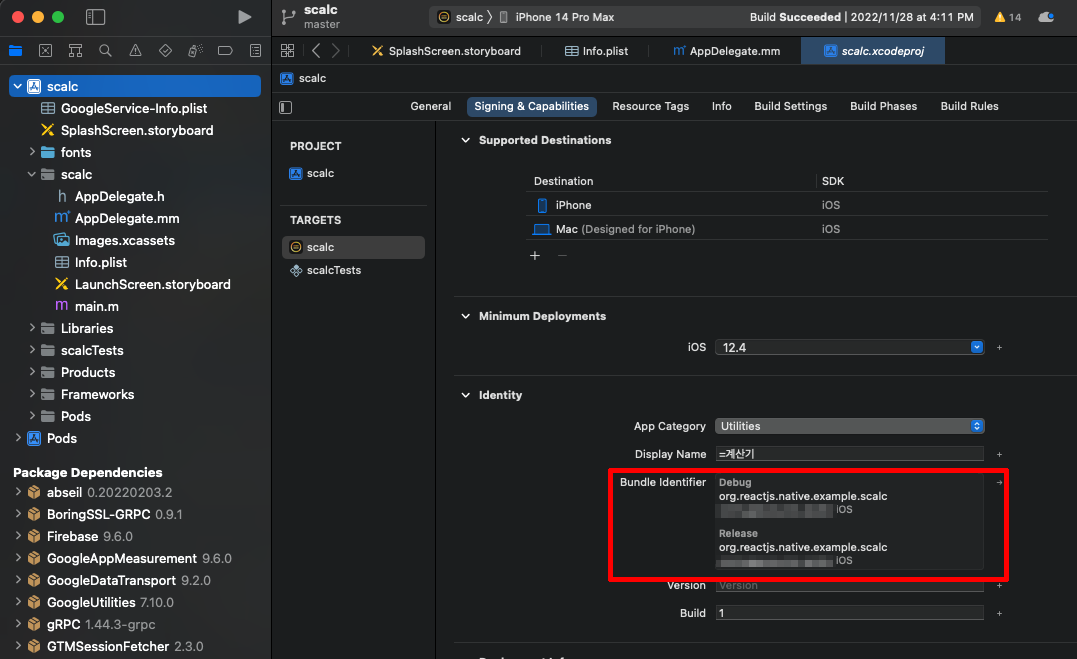Choose the iPhone 14 Pro Max destination

point(556,17)
